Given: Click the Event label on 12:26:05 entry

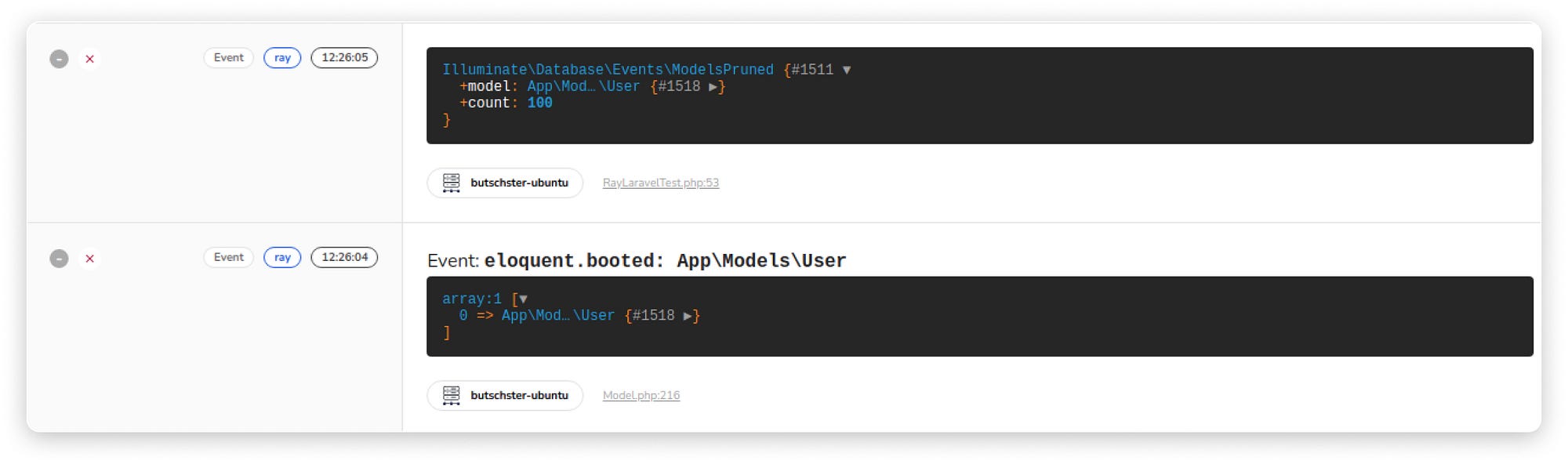Looking at the screenshot, I should (x=228, y=58).
